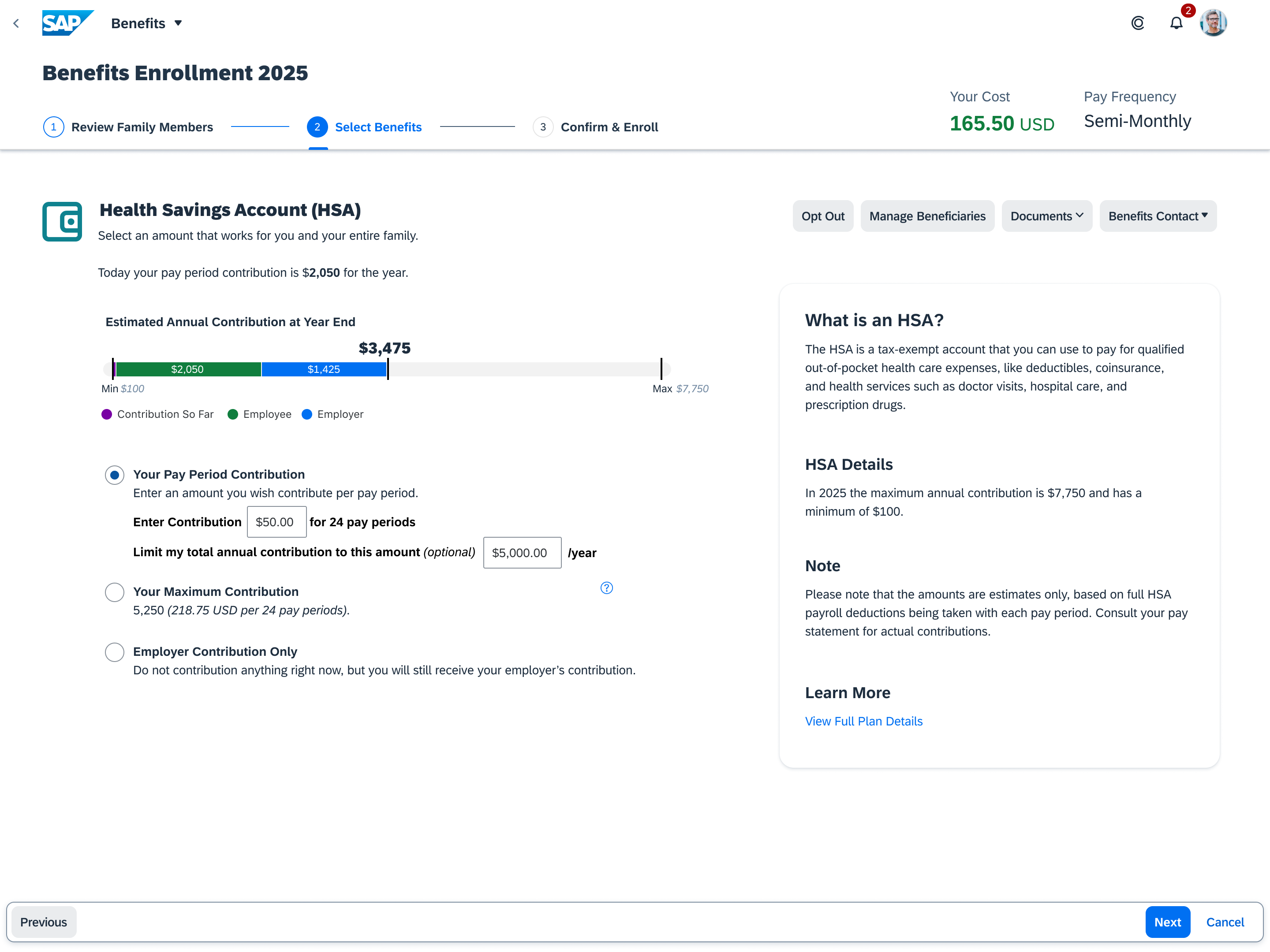
Task: Click the step 3 circle icon
Action: pos(542,127)
